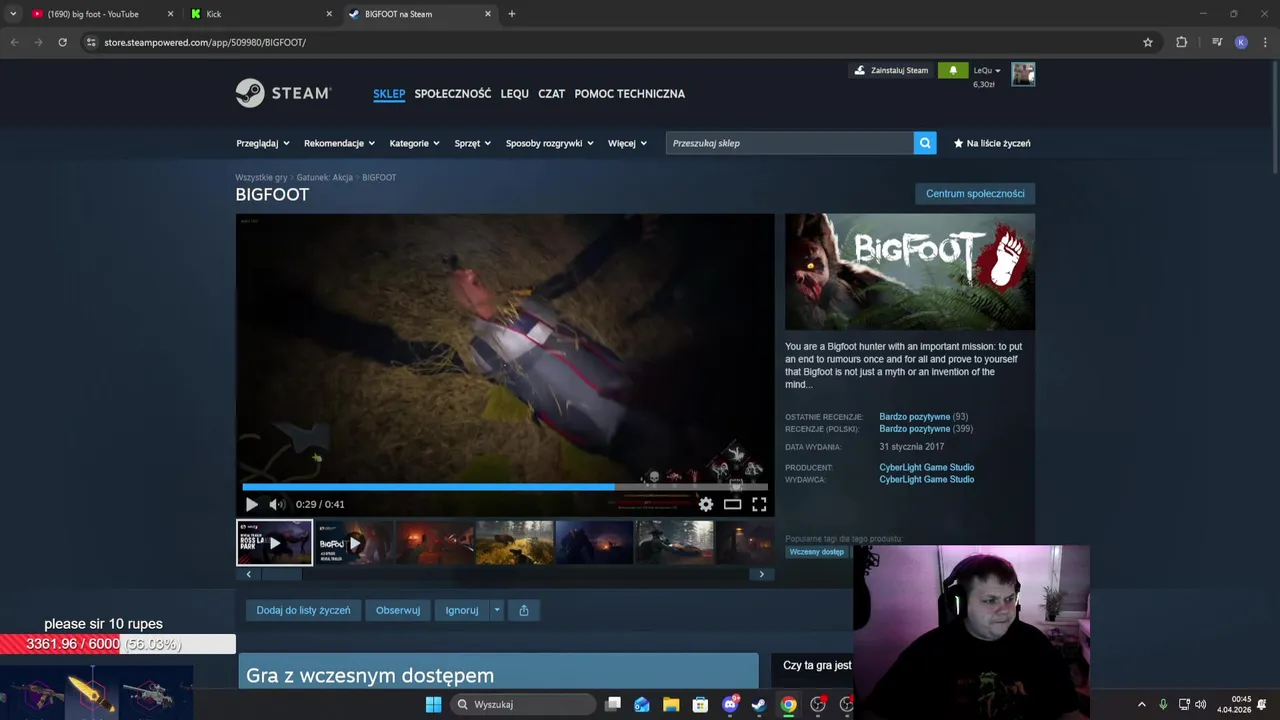
Task: Click the Obserwuj button
Action: 398,610
